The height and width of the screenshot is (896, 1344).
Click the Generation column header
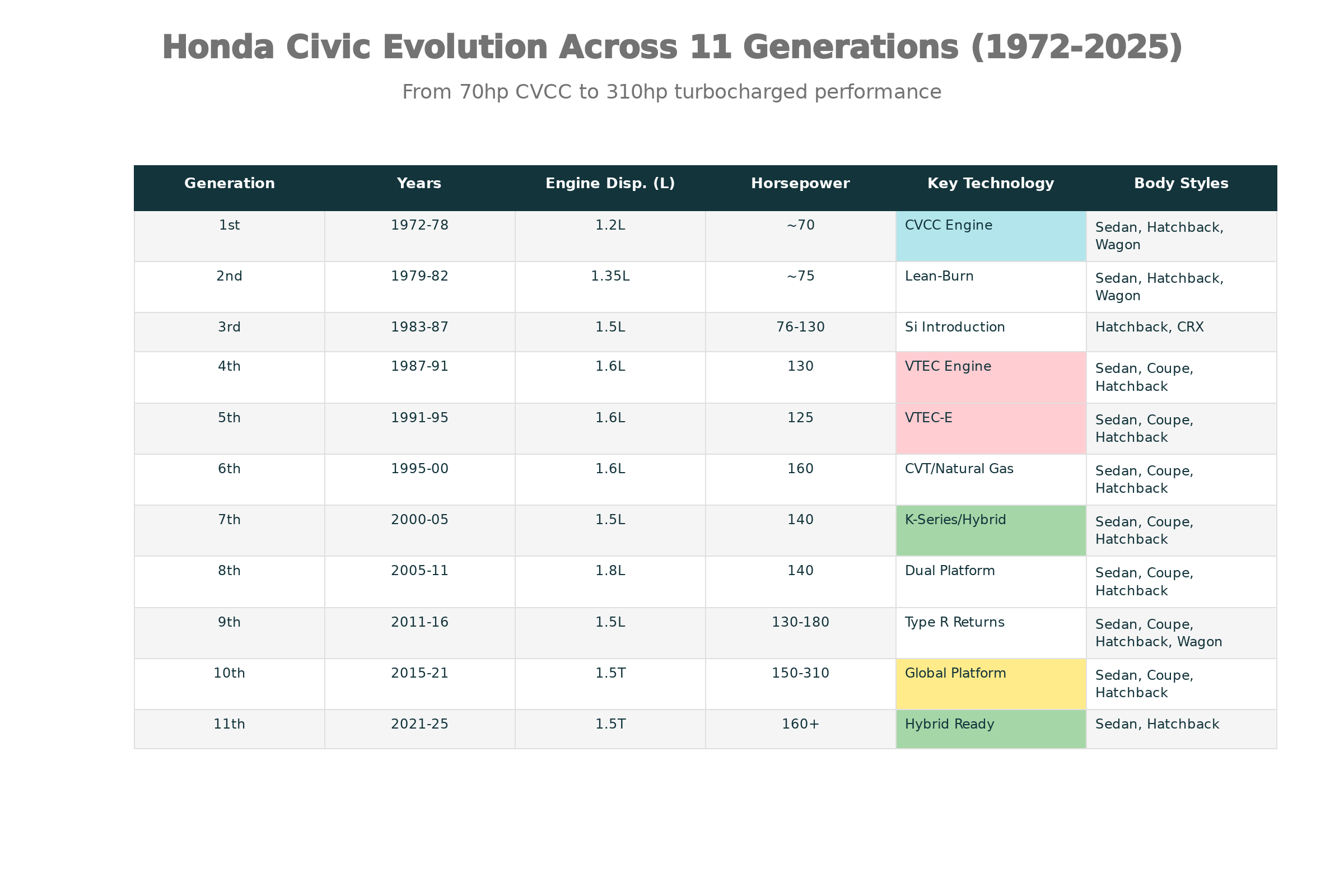tap(229, 184)
